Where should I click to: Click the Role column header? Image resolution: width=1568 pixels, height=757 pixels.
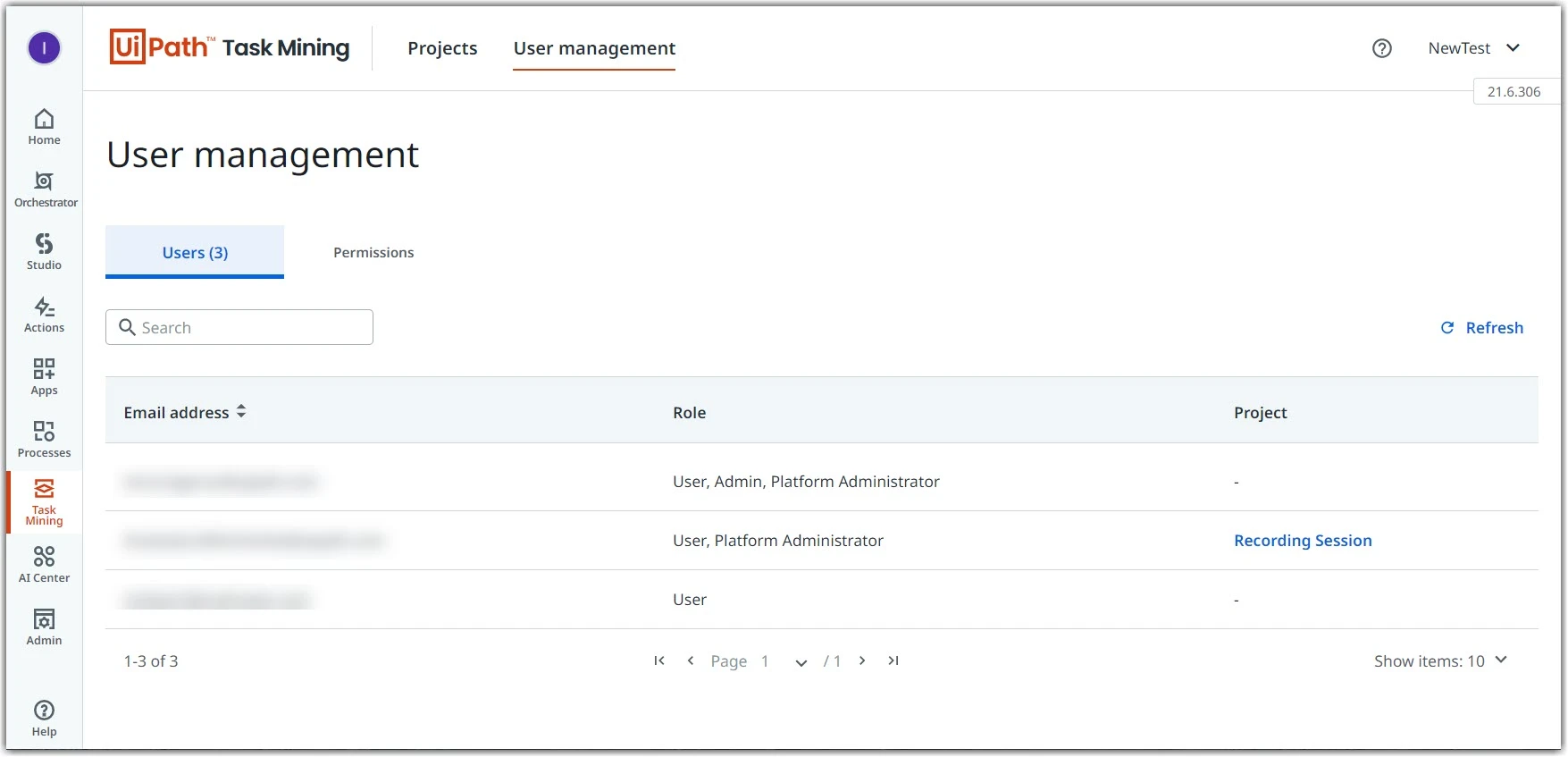pyautogui.click(x=690, y=413)
